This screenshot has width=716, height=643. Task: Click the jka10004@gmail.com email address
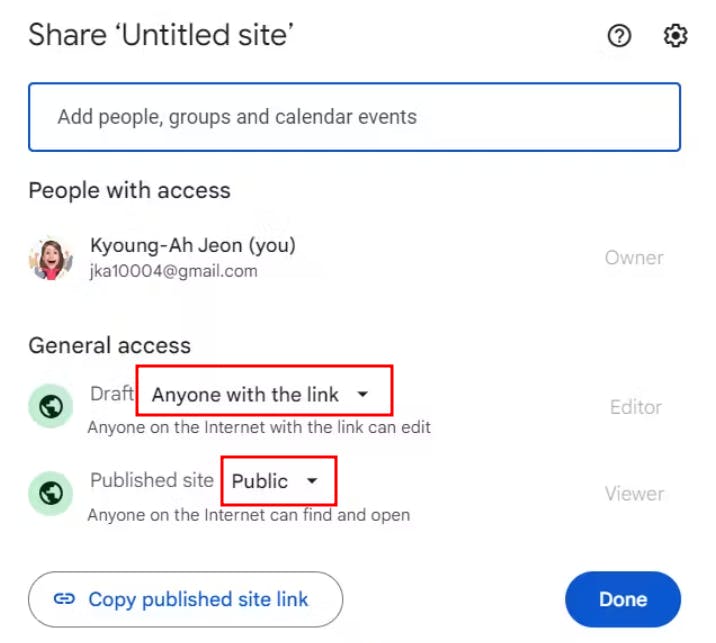(174, 271)
